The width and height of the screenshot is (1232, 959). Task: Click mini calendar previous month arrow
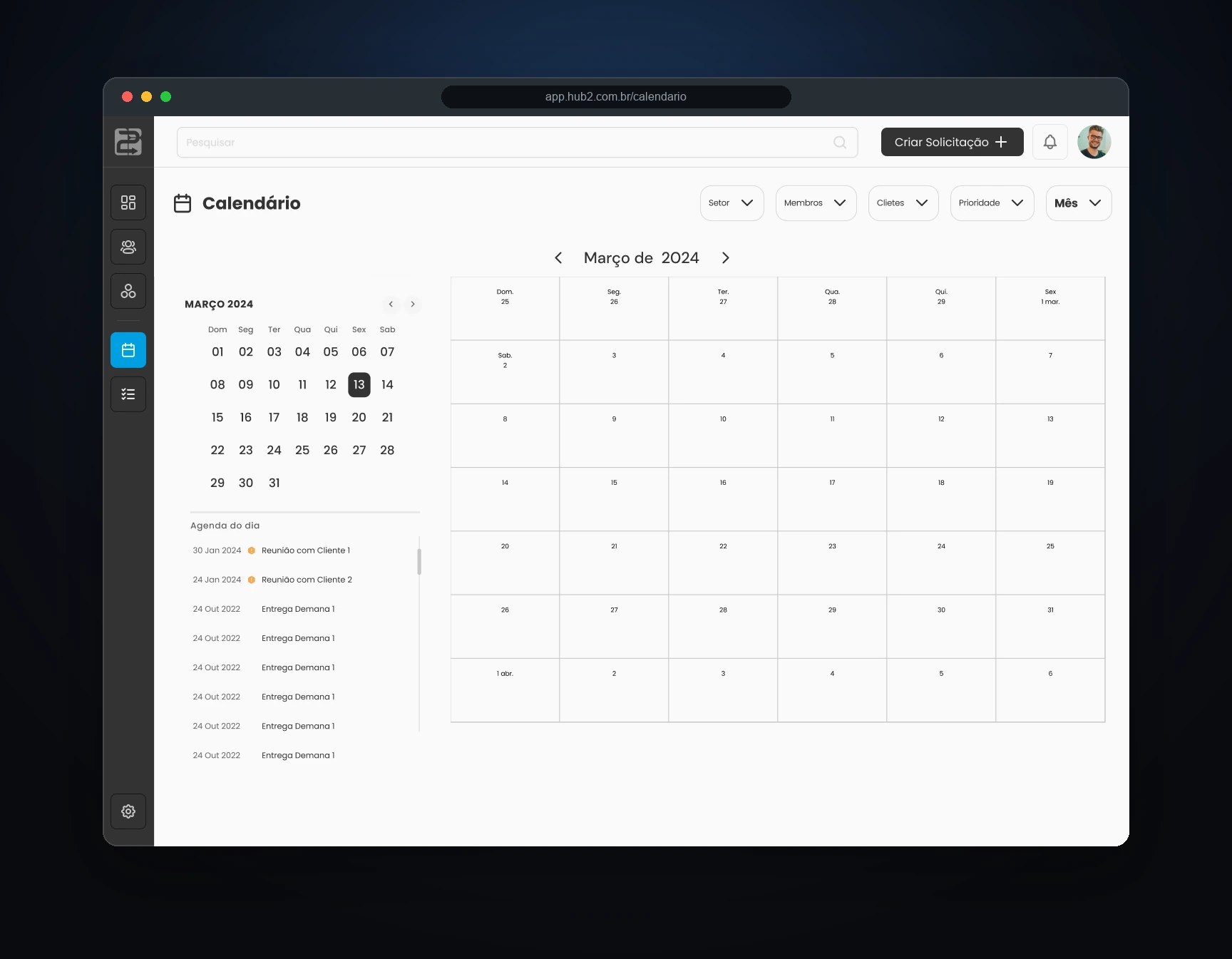click(x=391, y=304)
